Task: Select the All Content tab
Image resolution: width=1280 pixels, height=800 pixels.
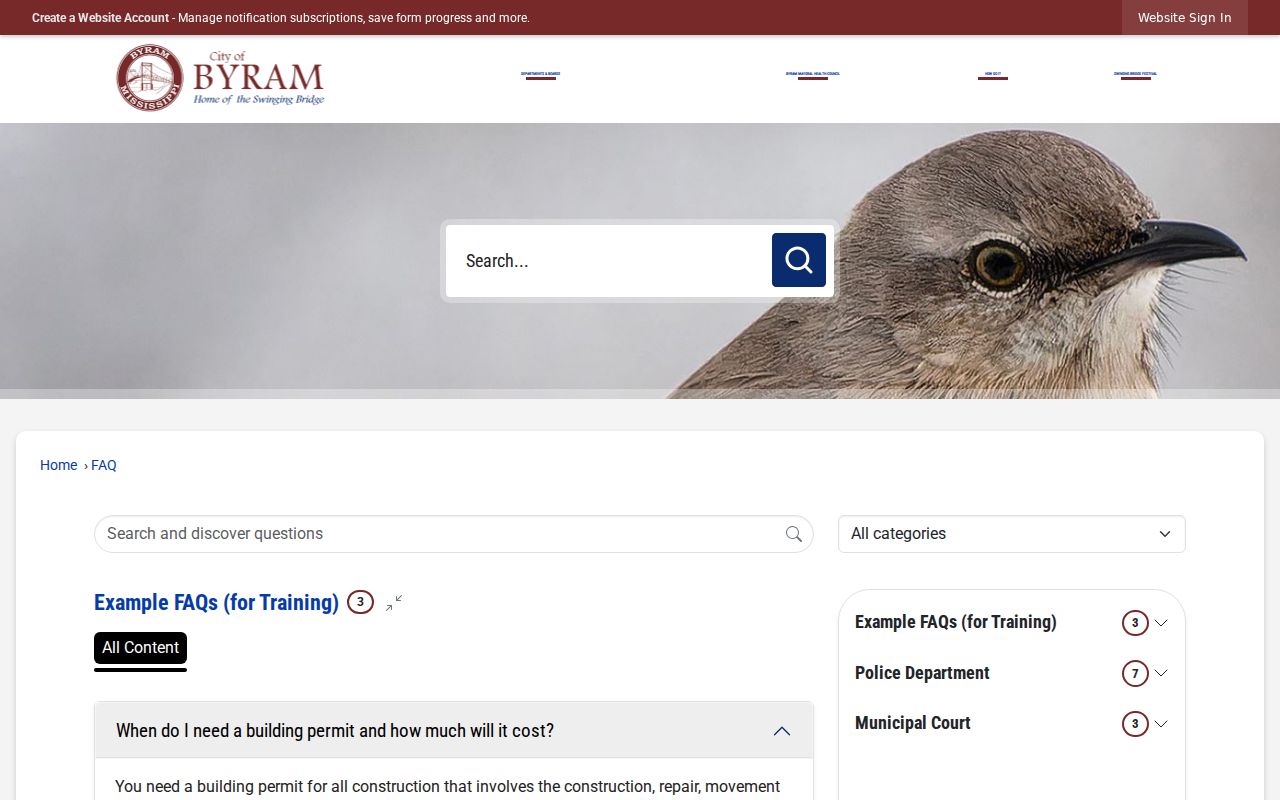Action: click(140, 648)
